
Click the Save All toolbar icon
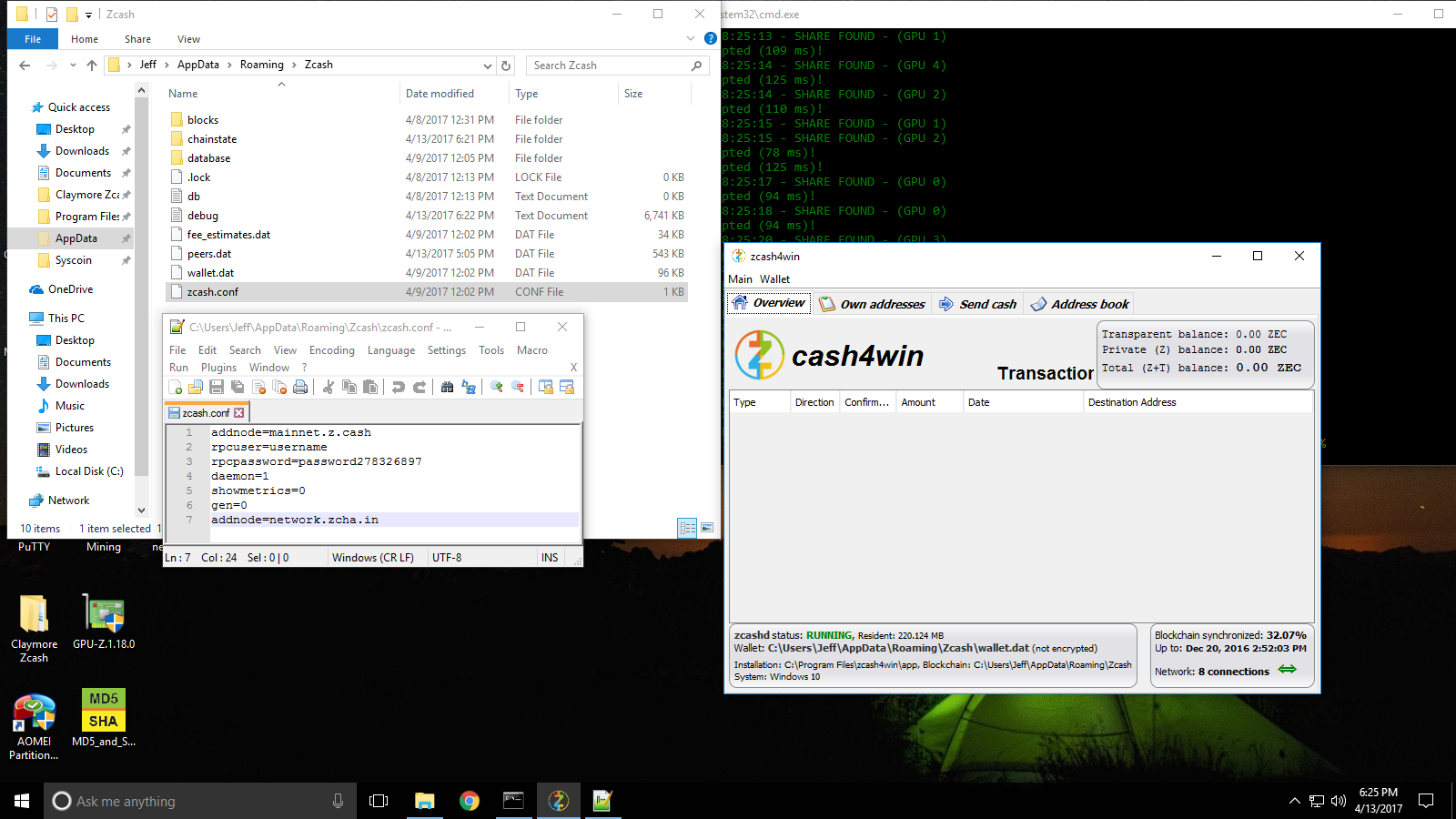(x=238, y=388)
